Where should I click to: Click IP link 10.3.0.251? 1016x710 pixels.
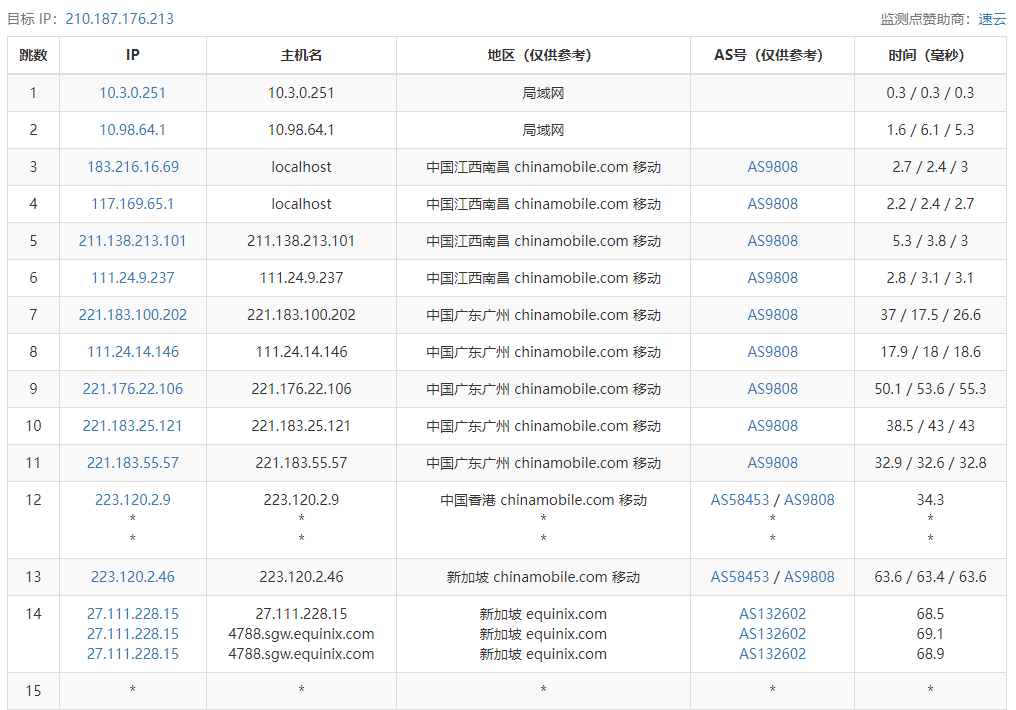tap(133, 93)
